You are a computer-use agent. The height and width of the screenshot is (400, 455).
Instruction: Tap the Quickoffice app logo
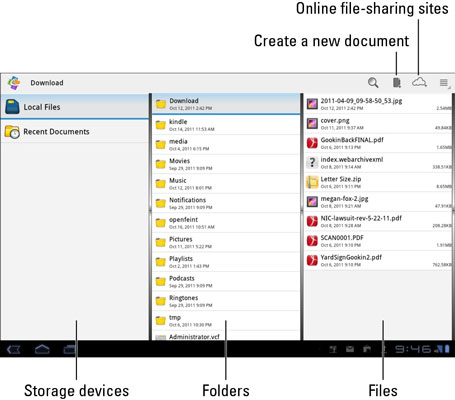pos(14,83)
